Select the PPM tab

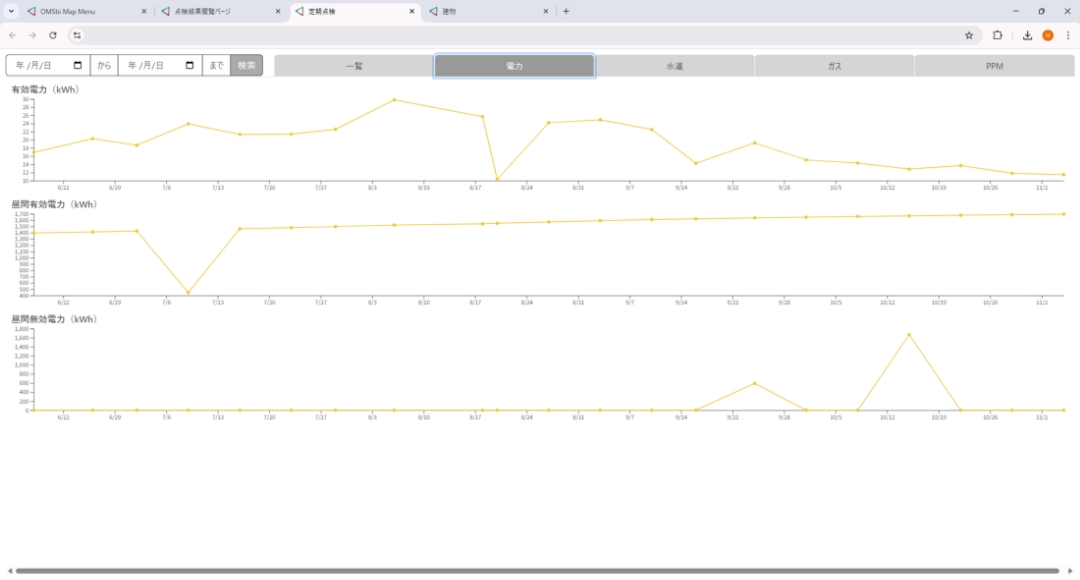point(994,66)
